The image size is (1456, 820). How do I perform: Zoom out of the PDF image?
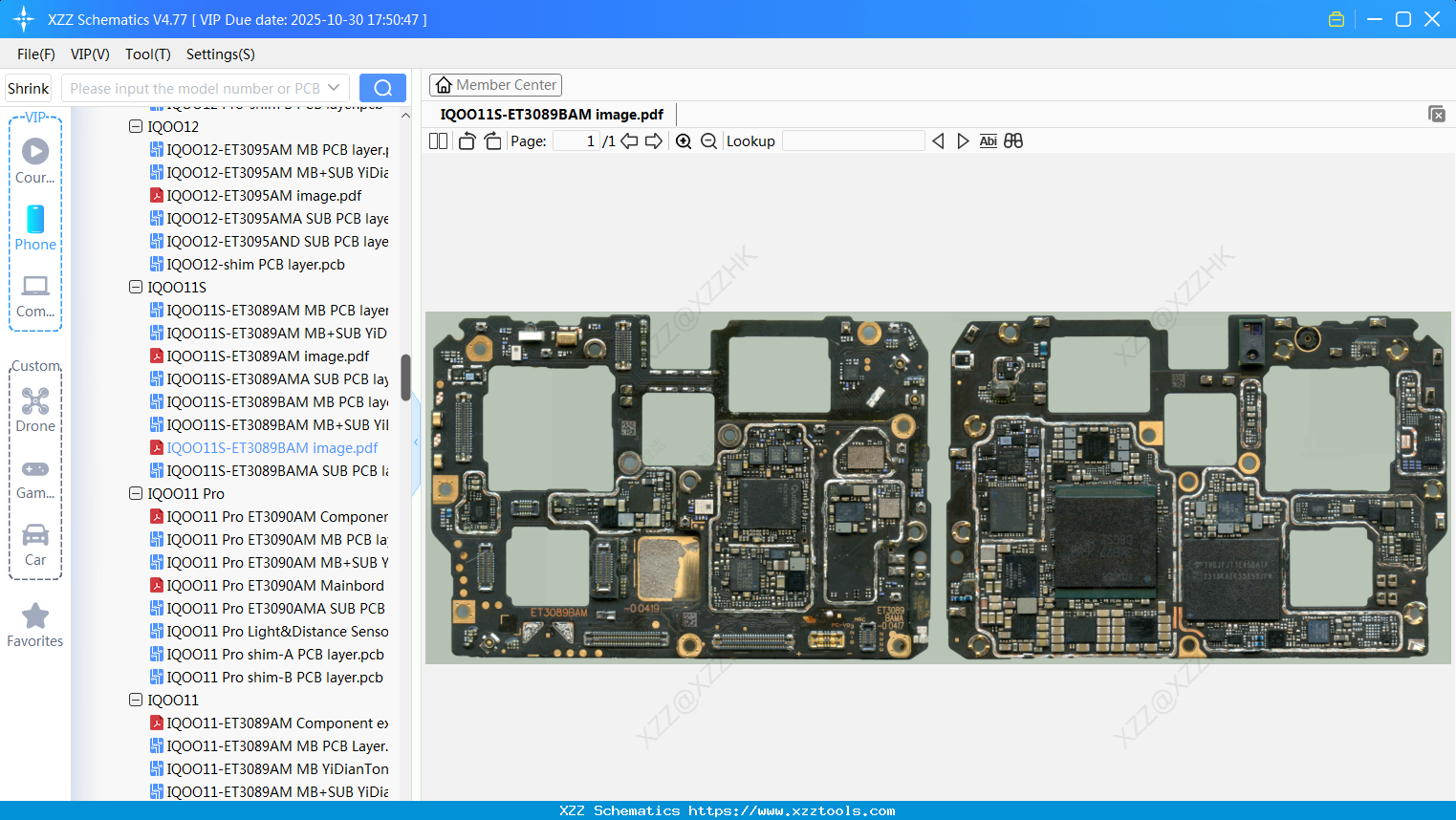pos(708,140)
